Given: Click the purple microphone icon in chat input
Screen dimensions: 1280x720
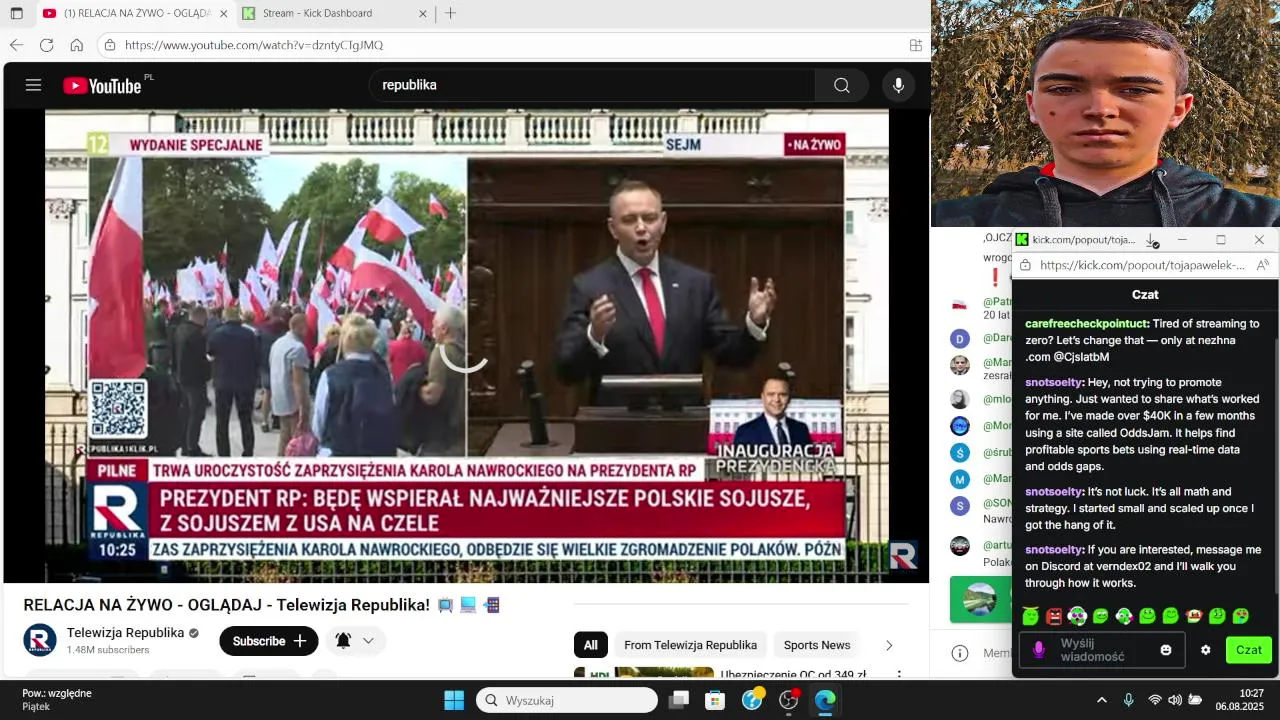Looking at the screenshot, I should tap(1038, 650).
